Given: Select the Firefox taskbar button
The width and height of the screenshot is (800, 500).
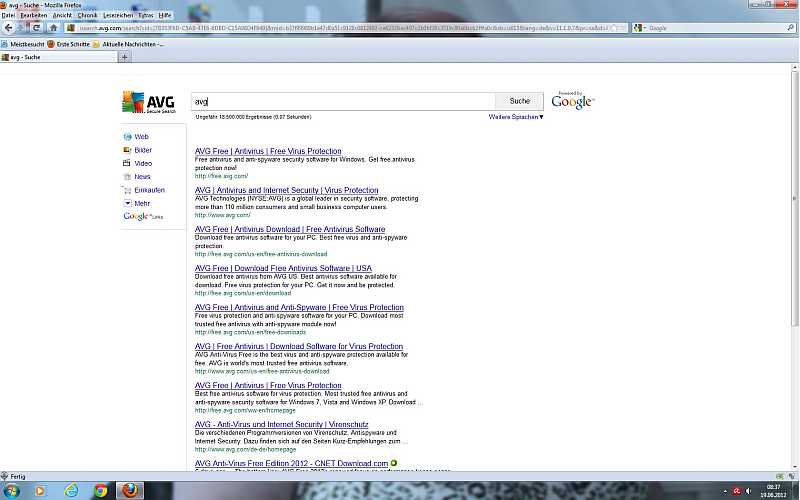Looking at the screenshot, I should tap(130, 490).
